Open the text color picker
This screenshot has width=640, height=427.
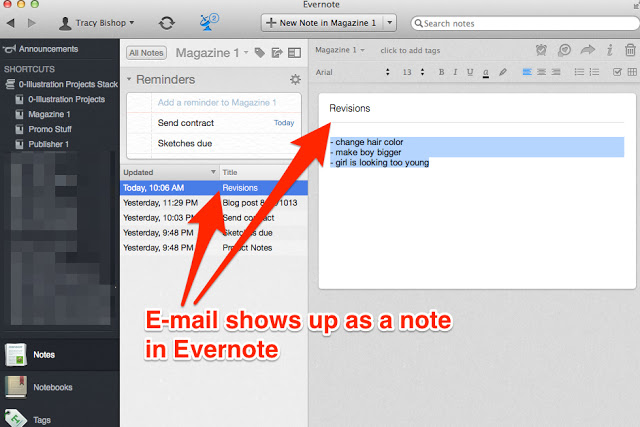(x=485, y=72)
